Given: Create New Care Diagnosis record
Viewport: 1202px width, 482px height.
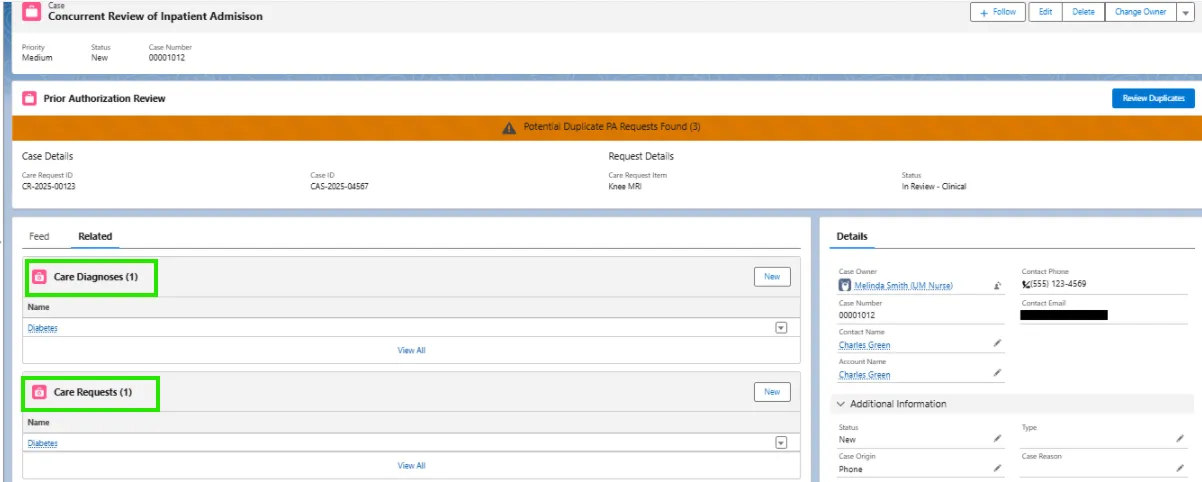Looking at the screenshot, I should pyautogui.click(x=771, y=277).
